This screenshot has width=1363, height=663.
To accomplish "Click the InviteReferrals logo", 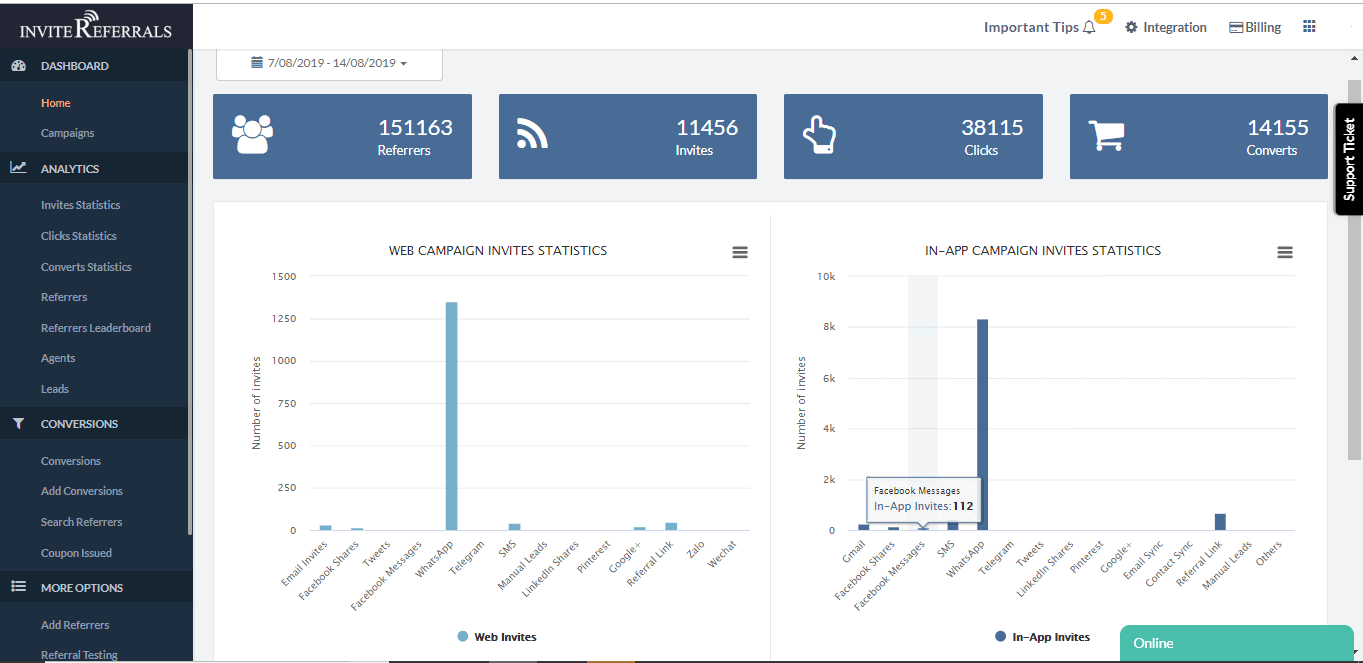I will coord(96,25).
